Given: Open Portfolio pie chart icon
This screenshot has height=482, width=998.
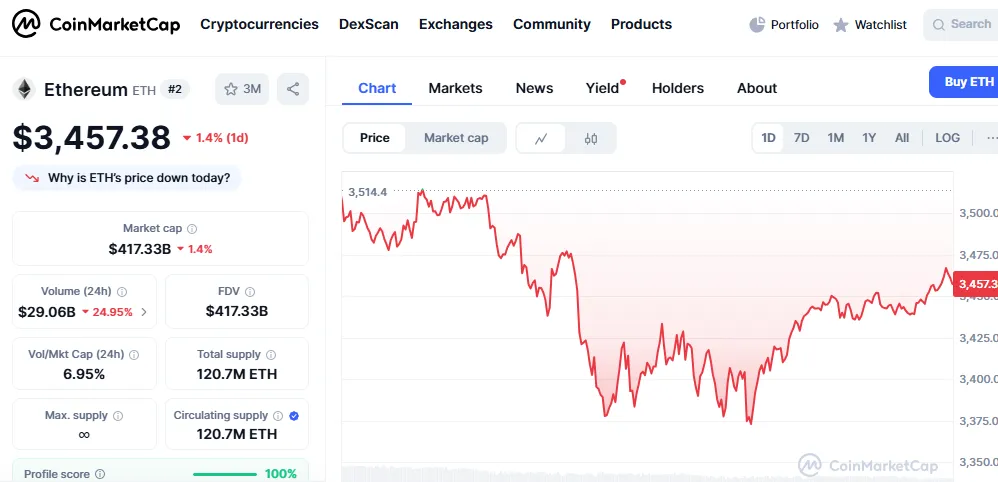Looking at the screenshot, I should point(757,25).
